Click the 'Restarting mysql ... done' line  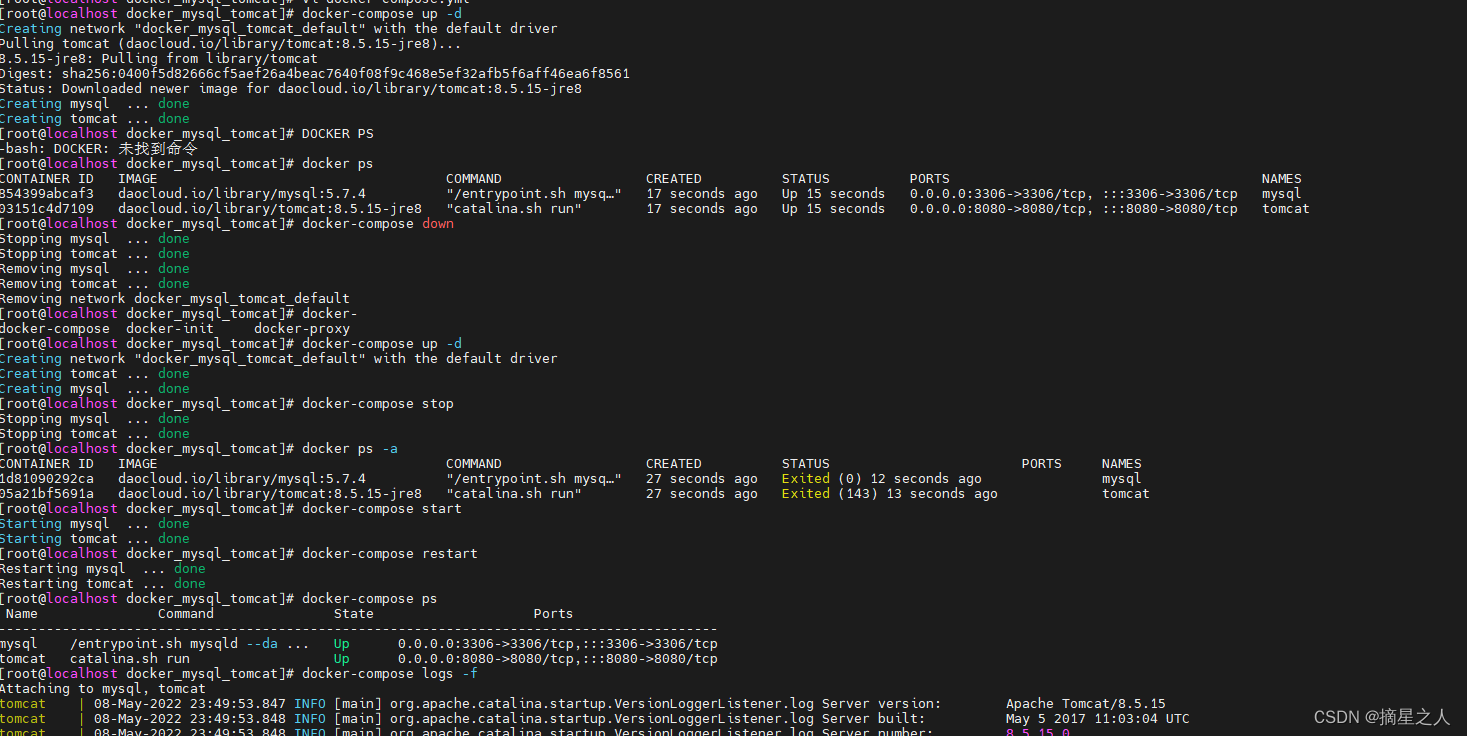103,569
